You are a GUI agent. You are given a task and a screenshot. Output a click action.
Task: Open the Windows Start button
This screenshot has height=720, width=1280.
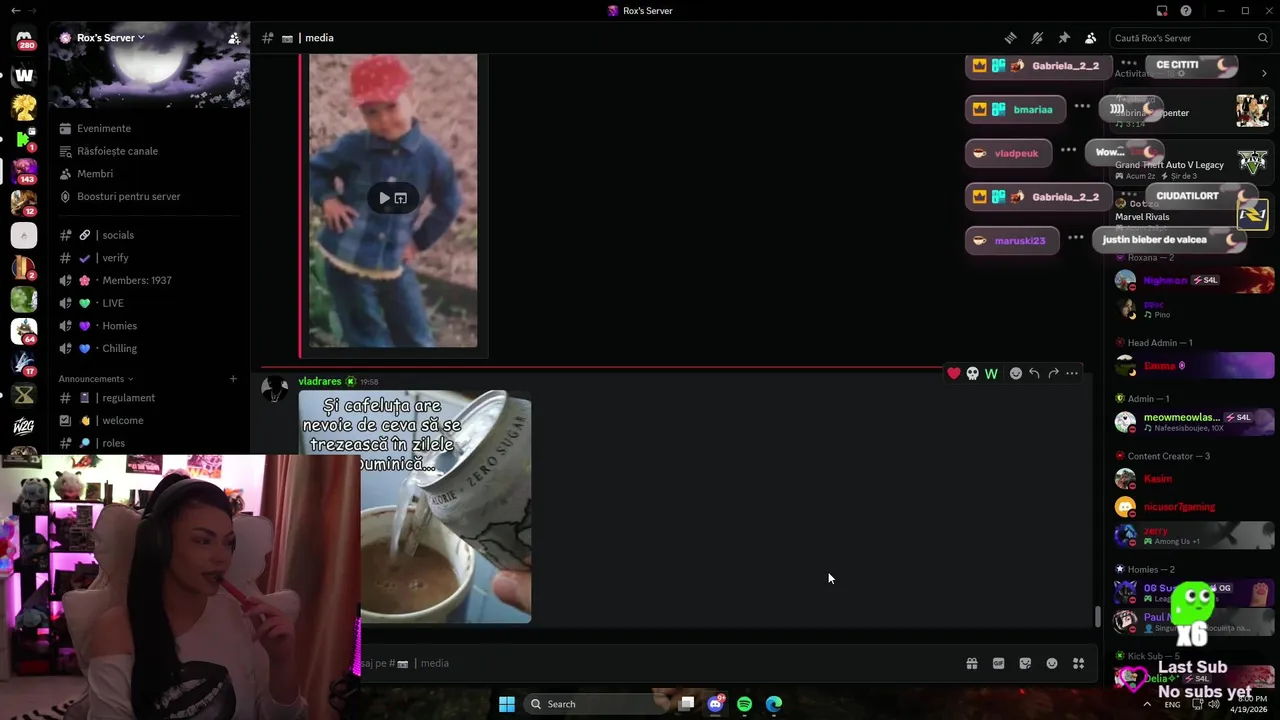pyautogui.click(x=507, y=704)
